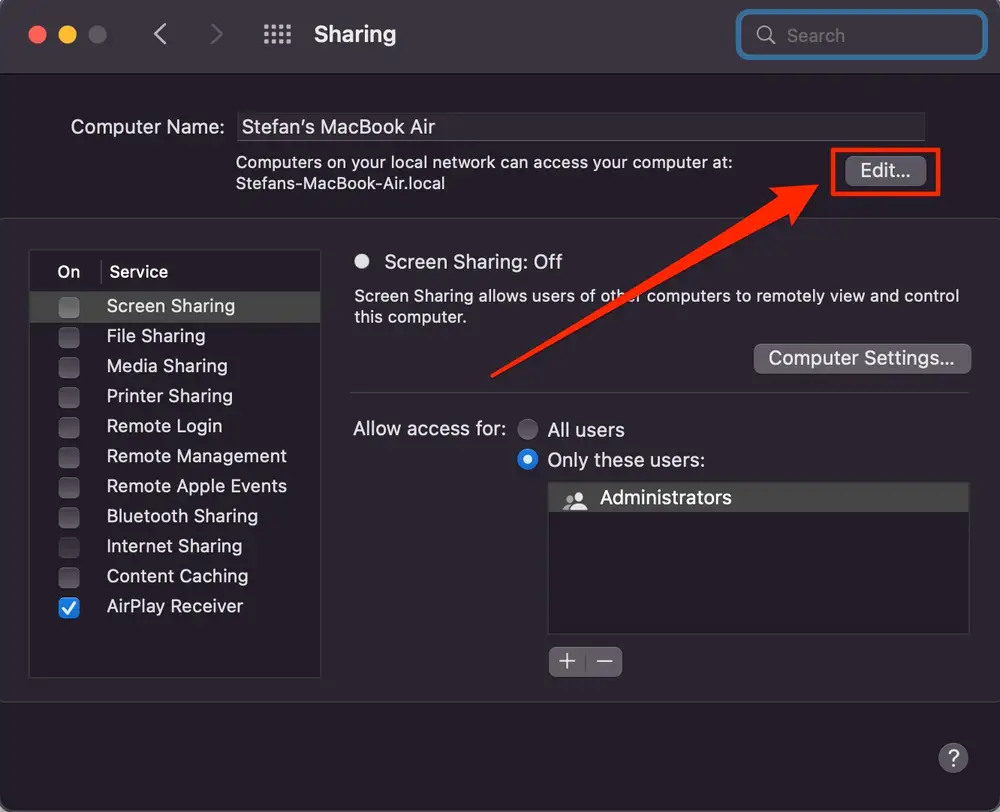Enable Remote Management checkbox
The image size is (1000, 812).
pos(69,457)
